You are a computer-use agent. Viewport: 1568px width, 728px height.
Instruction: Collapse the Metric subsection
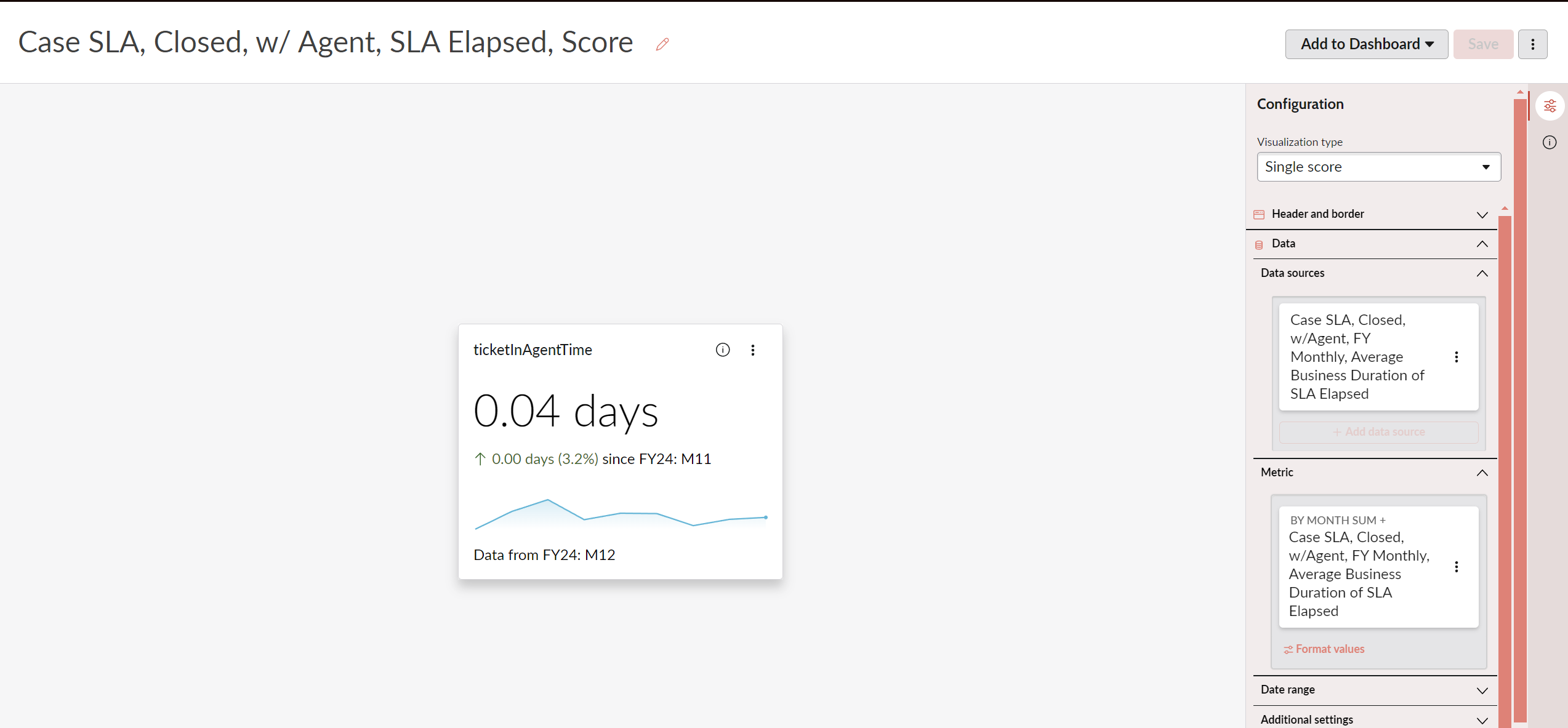[x=1482, y=473]
